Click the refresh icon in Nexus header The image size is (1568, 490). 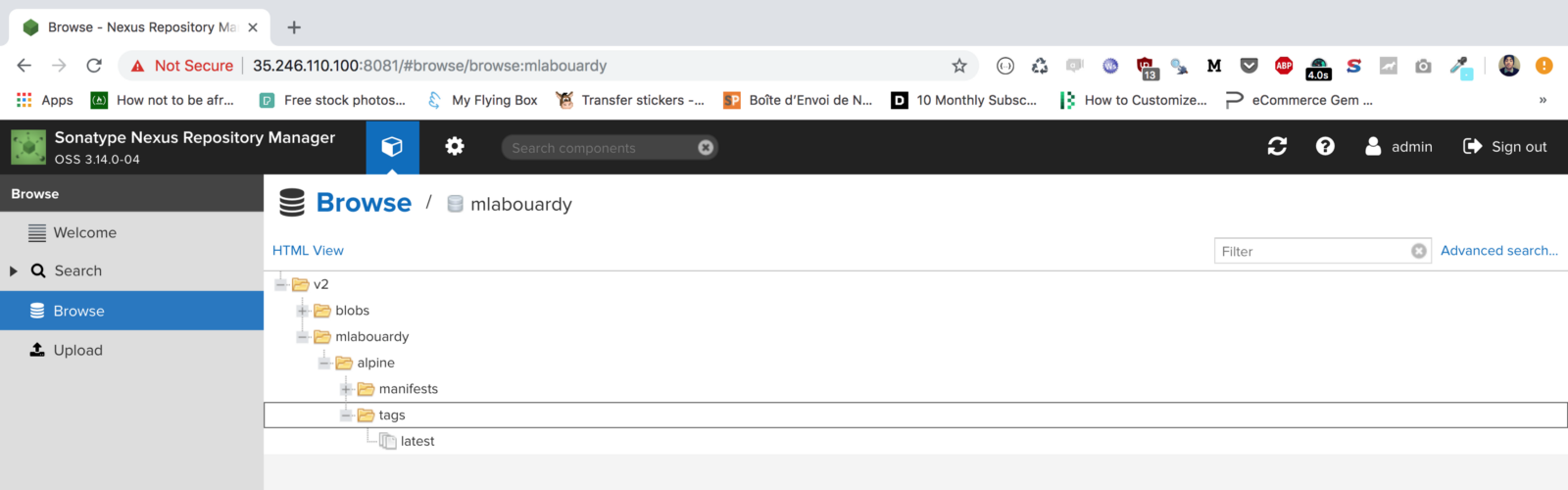[1277, 147]
